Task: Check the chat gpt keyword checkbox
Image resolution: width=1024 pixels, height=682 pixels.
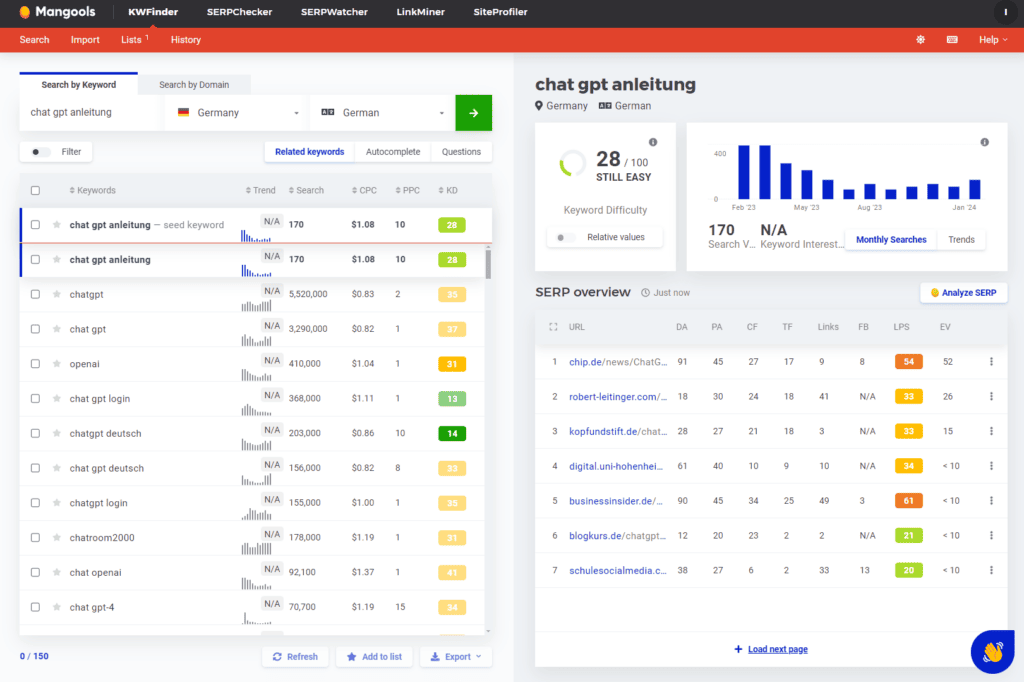Action: coord(35,329)
